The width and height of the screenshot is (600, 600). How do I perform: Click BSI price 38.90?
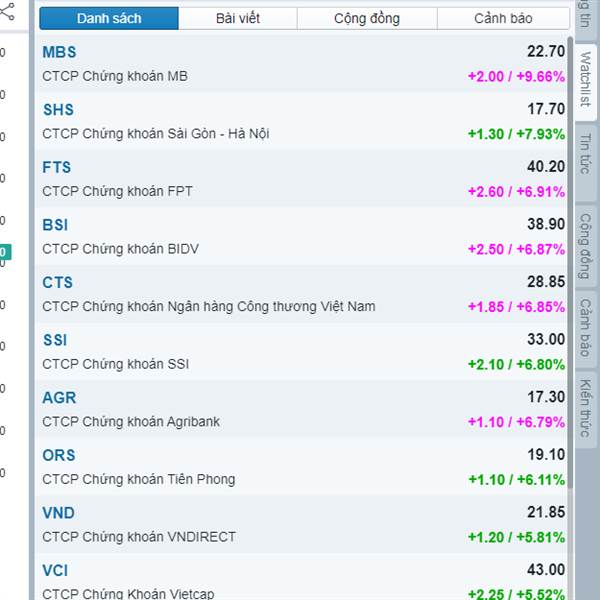[x=546, y=224]
